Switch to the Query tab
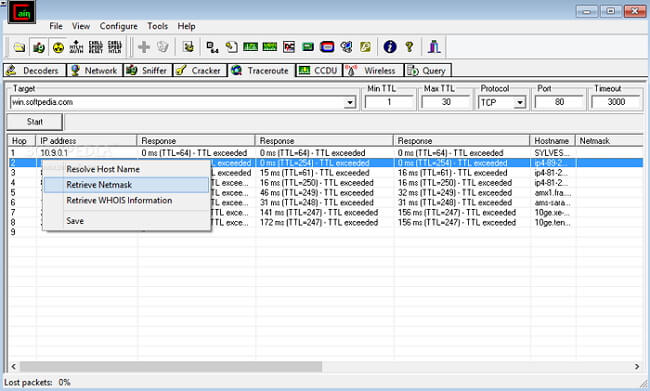 (427, 70)
